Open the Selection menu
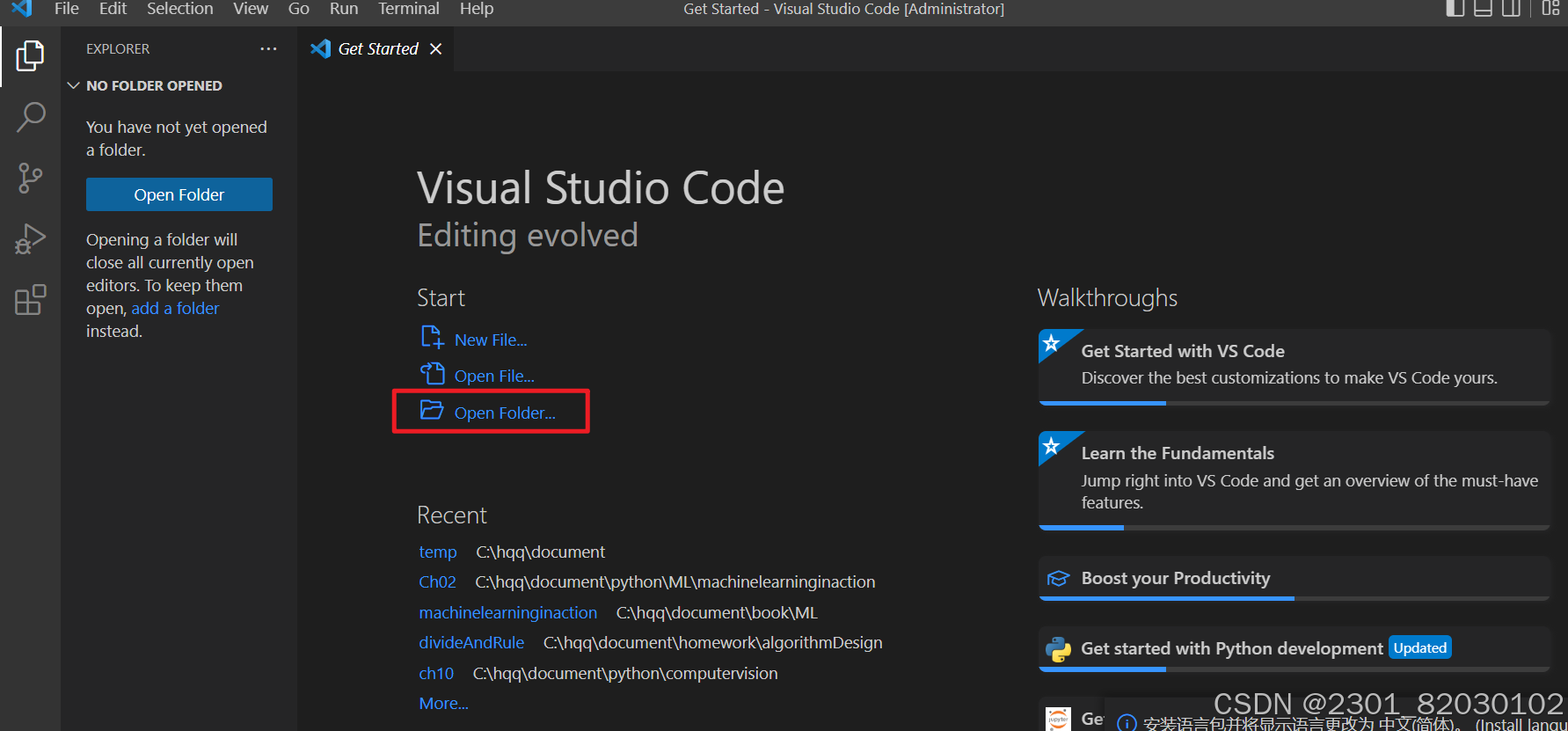The image size is (1568, 731). point(179,9)
